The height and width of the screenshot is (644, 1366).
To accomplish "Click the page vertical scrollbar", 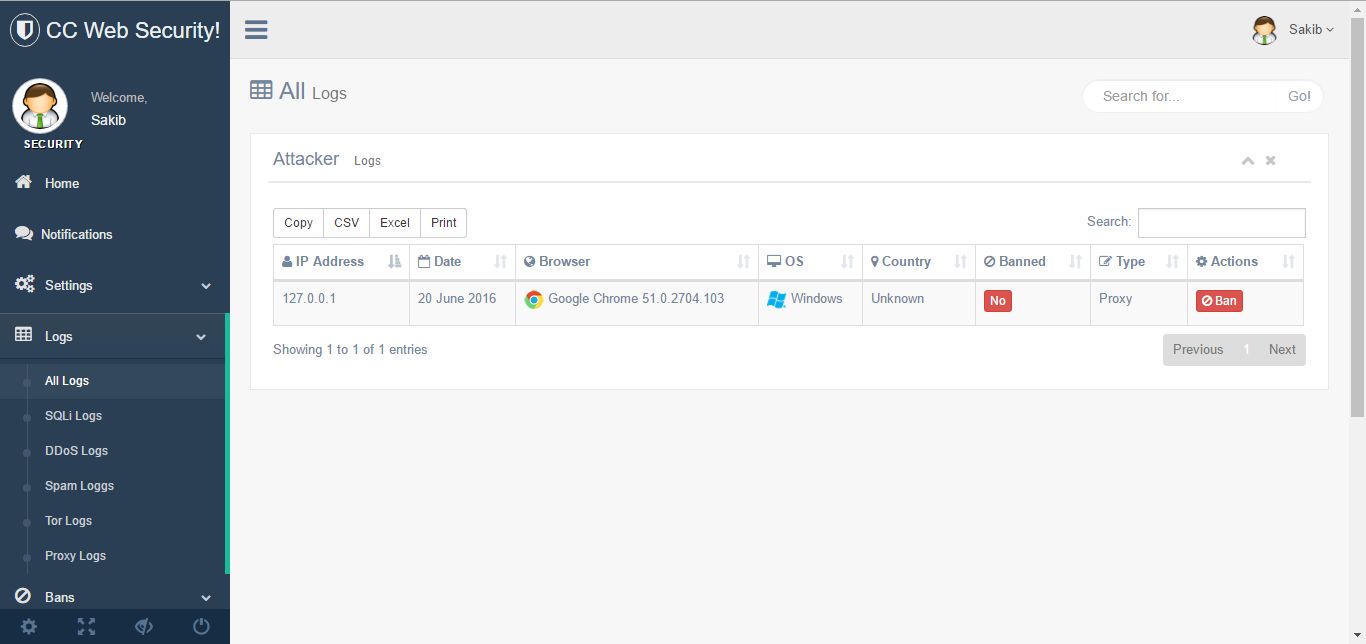I will (1357, 217).
